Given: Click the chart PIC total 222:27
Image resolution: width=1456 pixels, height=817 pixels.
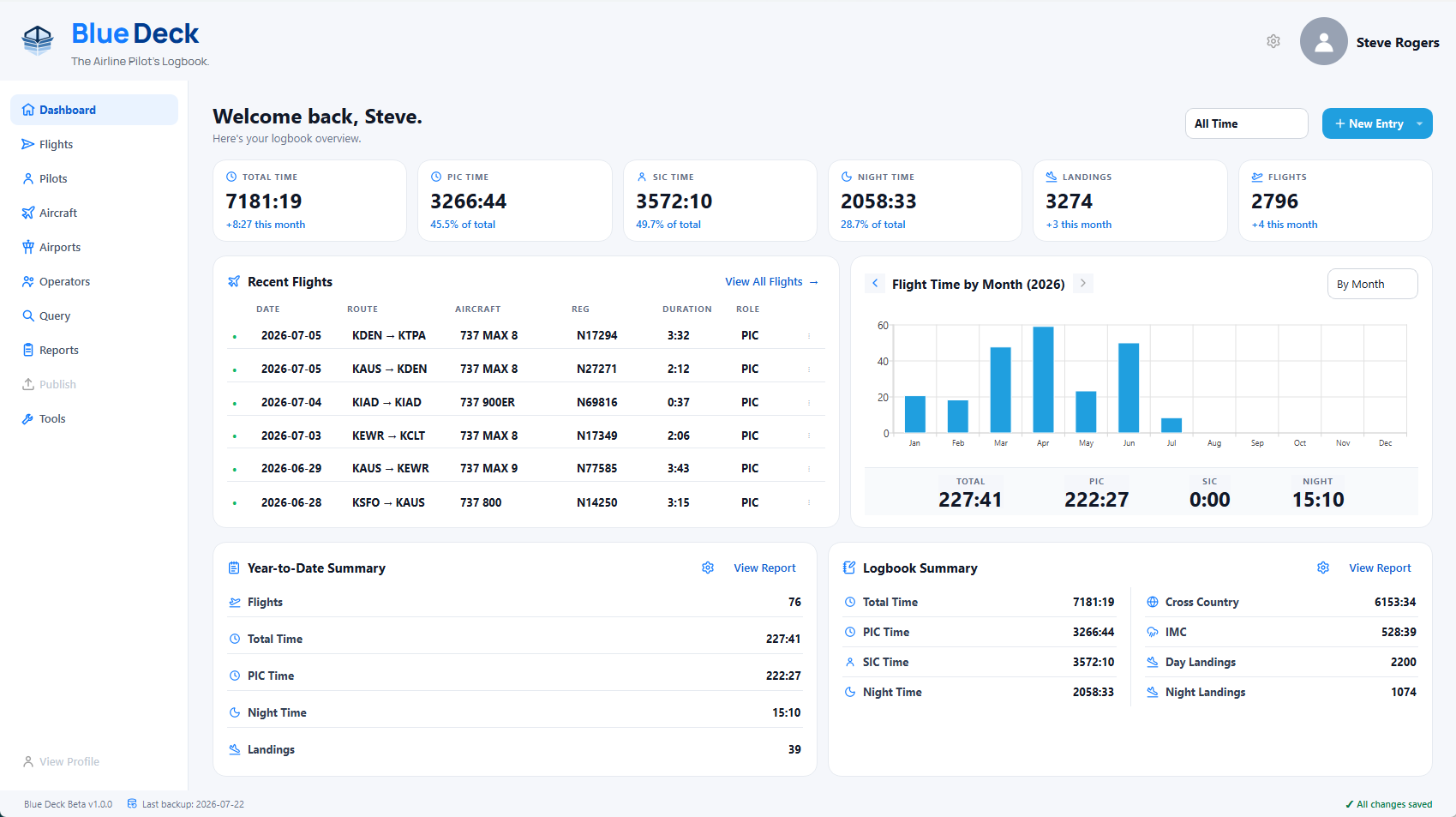Looking at the screenshot, I should click(x=1096, y=500).
